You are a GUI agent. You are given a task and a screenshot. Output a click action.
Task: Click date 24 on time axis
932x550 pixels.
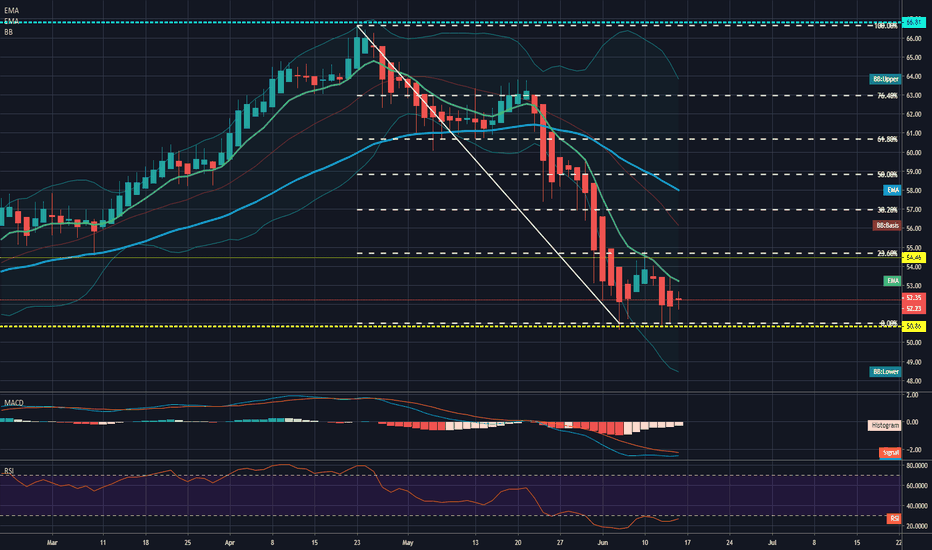coord(729,542)
